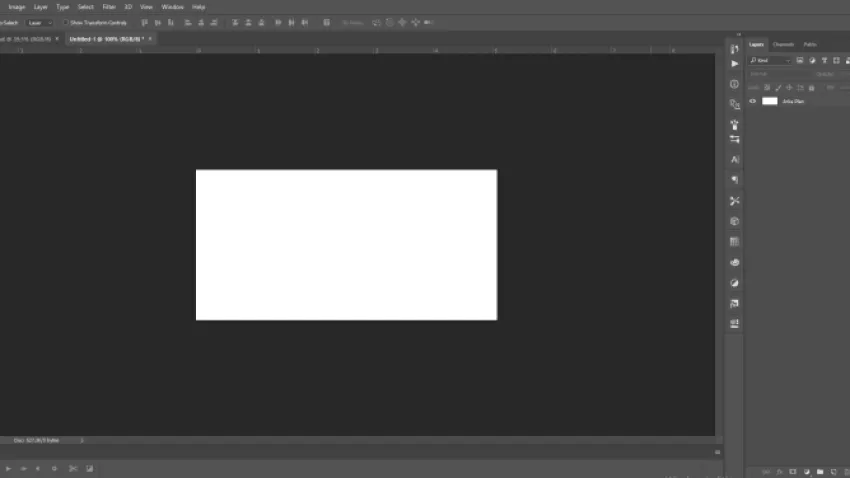
Task: Open the Character panel icon
Action: coord(735,159)
